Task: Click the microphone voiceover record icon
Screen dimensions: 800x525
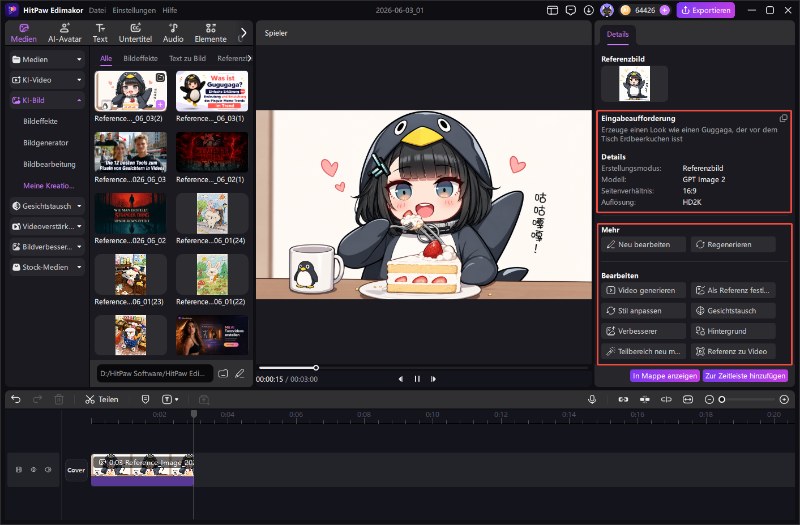Action: pyautogui.click(x=592, y=399)
